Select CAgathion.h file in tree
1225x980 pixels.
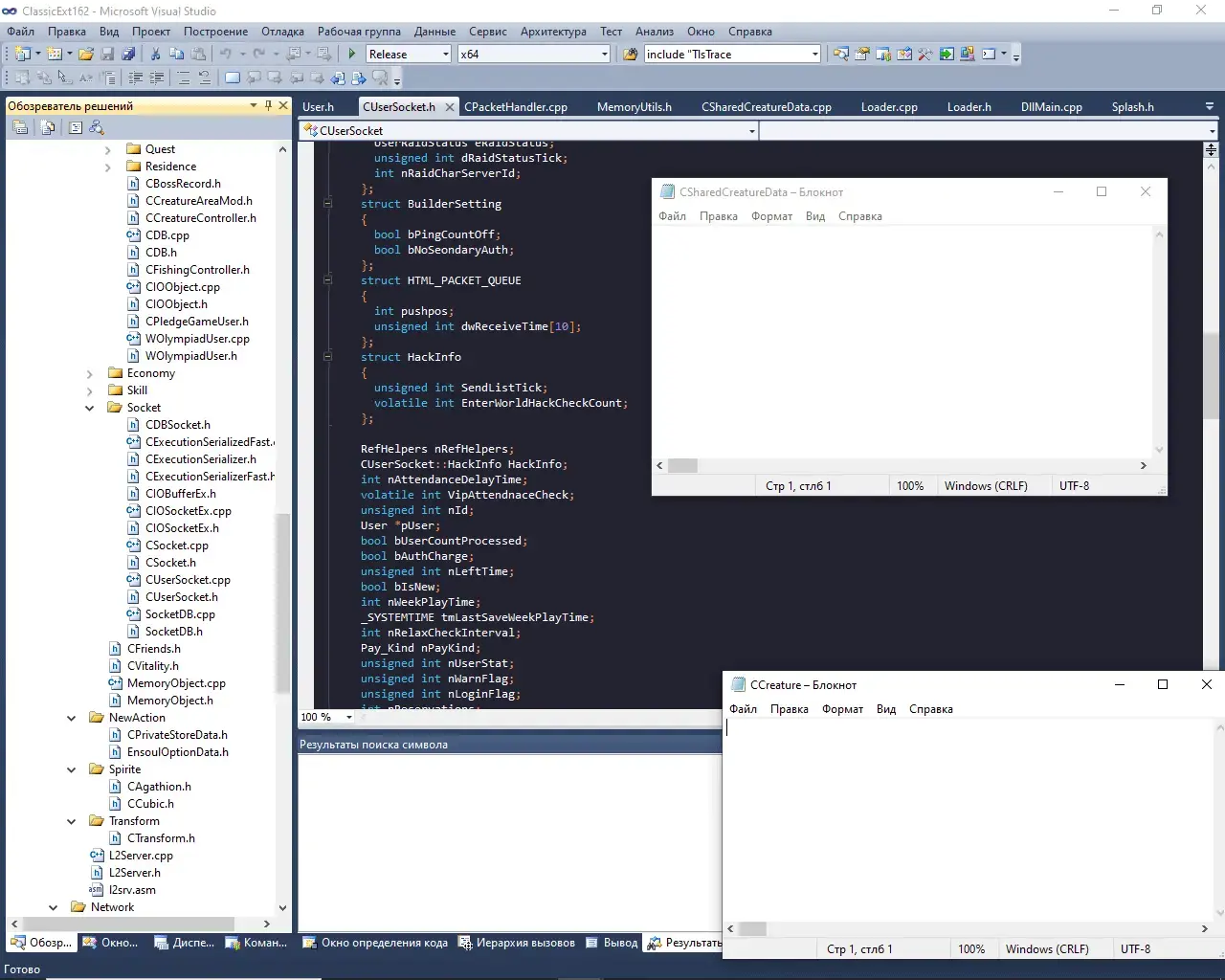[x=159, y=787]
